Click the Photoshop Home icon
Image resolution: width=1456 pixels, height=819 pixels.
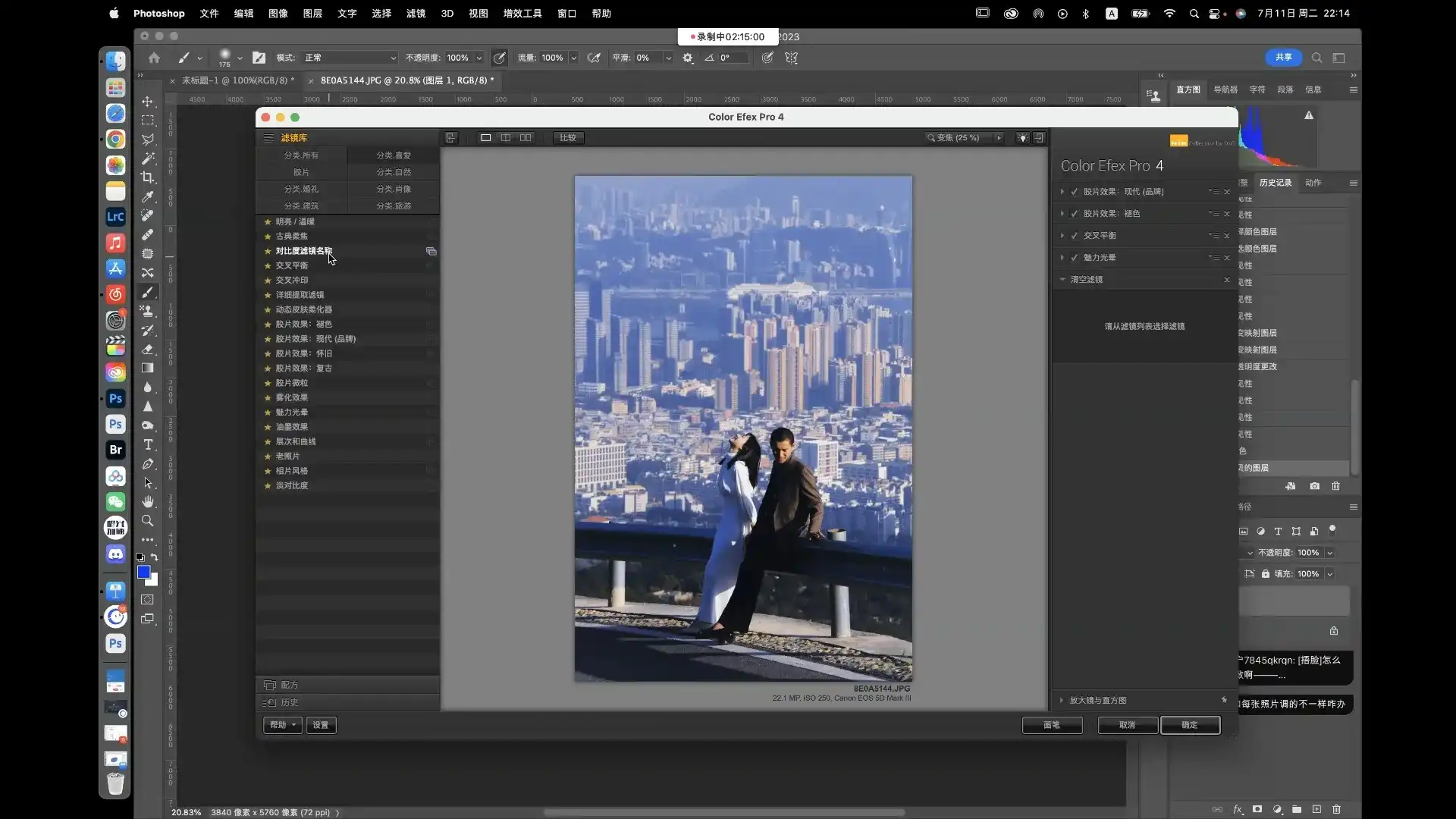tap(154, 58)
